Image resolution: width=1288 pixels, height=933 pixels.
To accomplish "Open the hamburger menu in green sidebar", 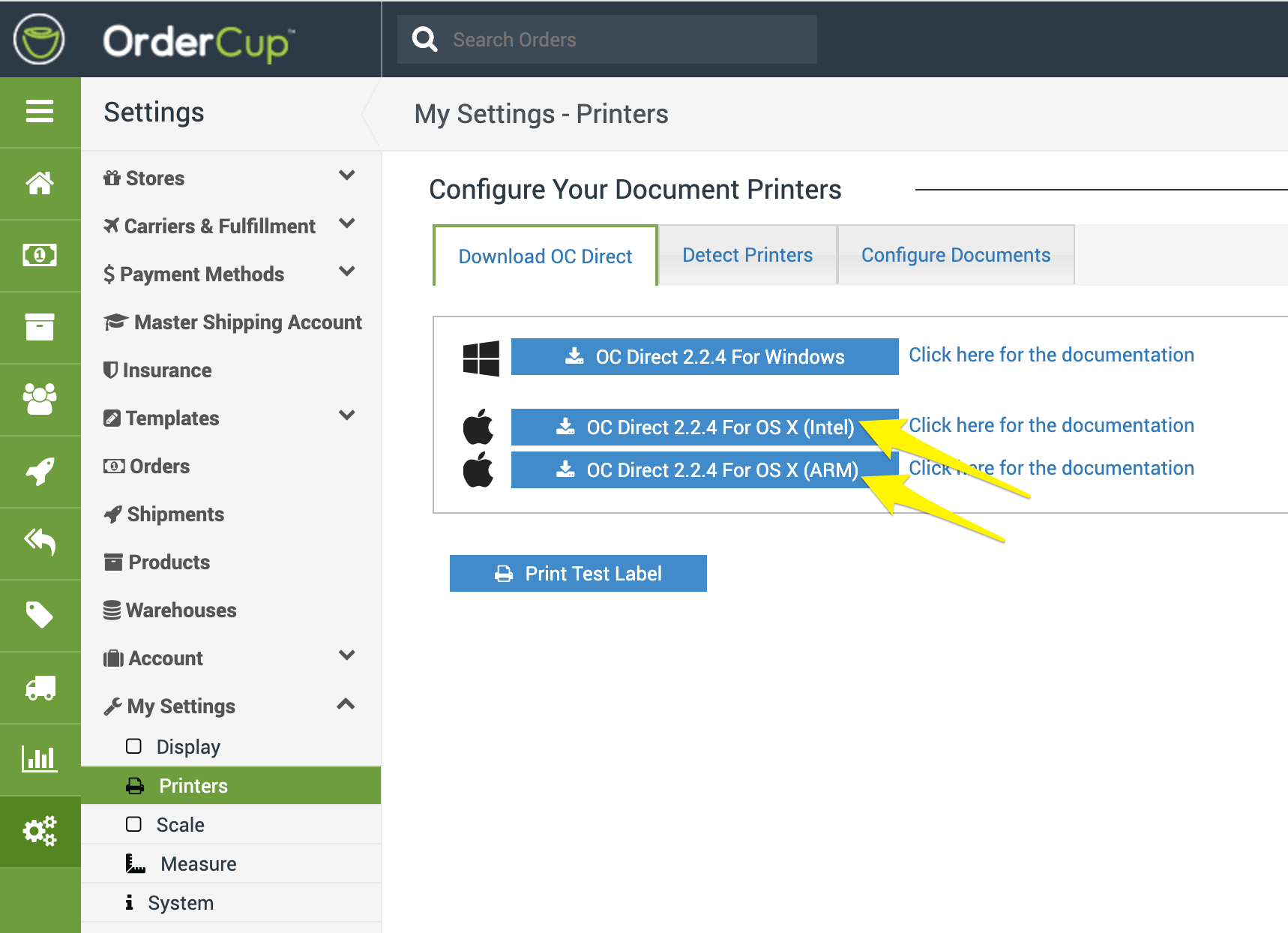I will 40,111.
